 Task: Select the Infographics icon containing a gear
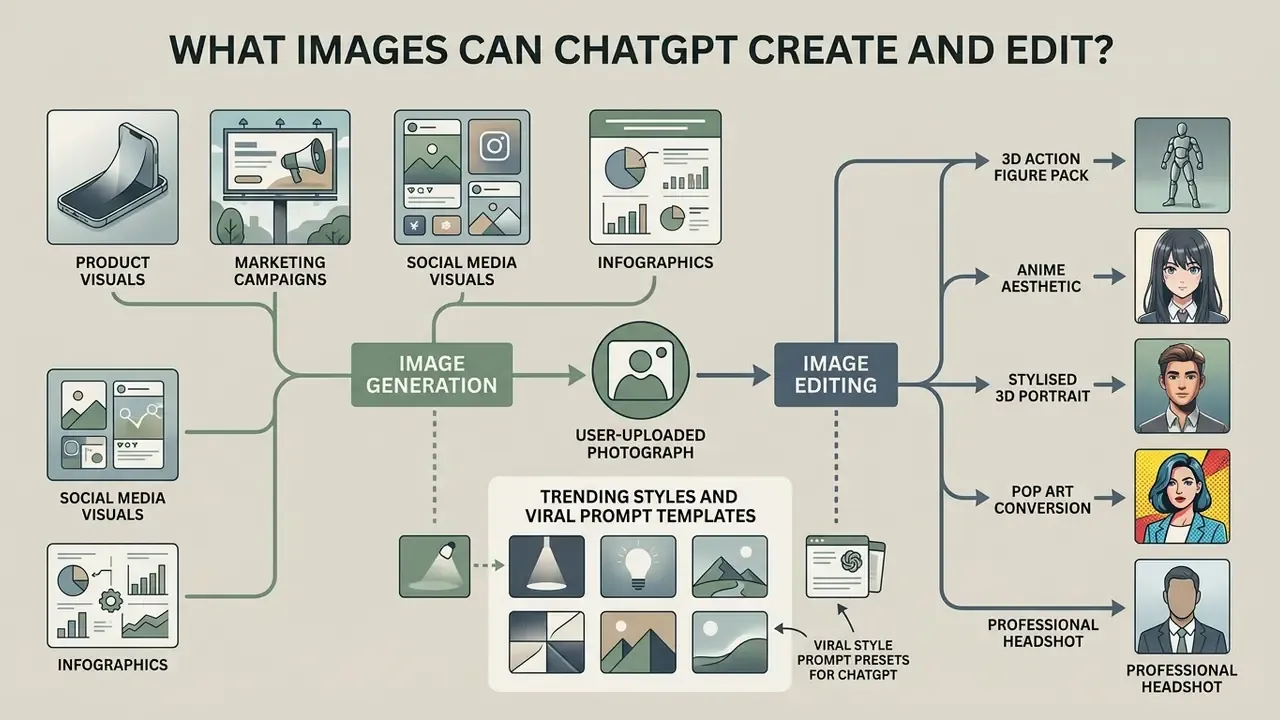click(x=112, y=595)
